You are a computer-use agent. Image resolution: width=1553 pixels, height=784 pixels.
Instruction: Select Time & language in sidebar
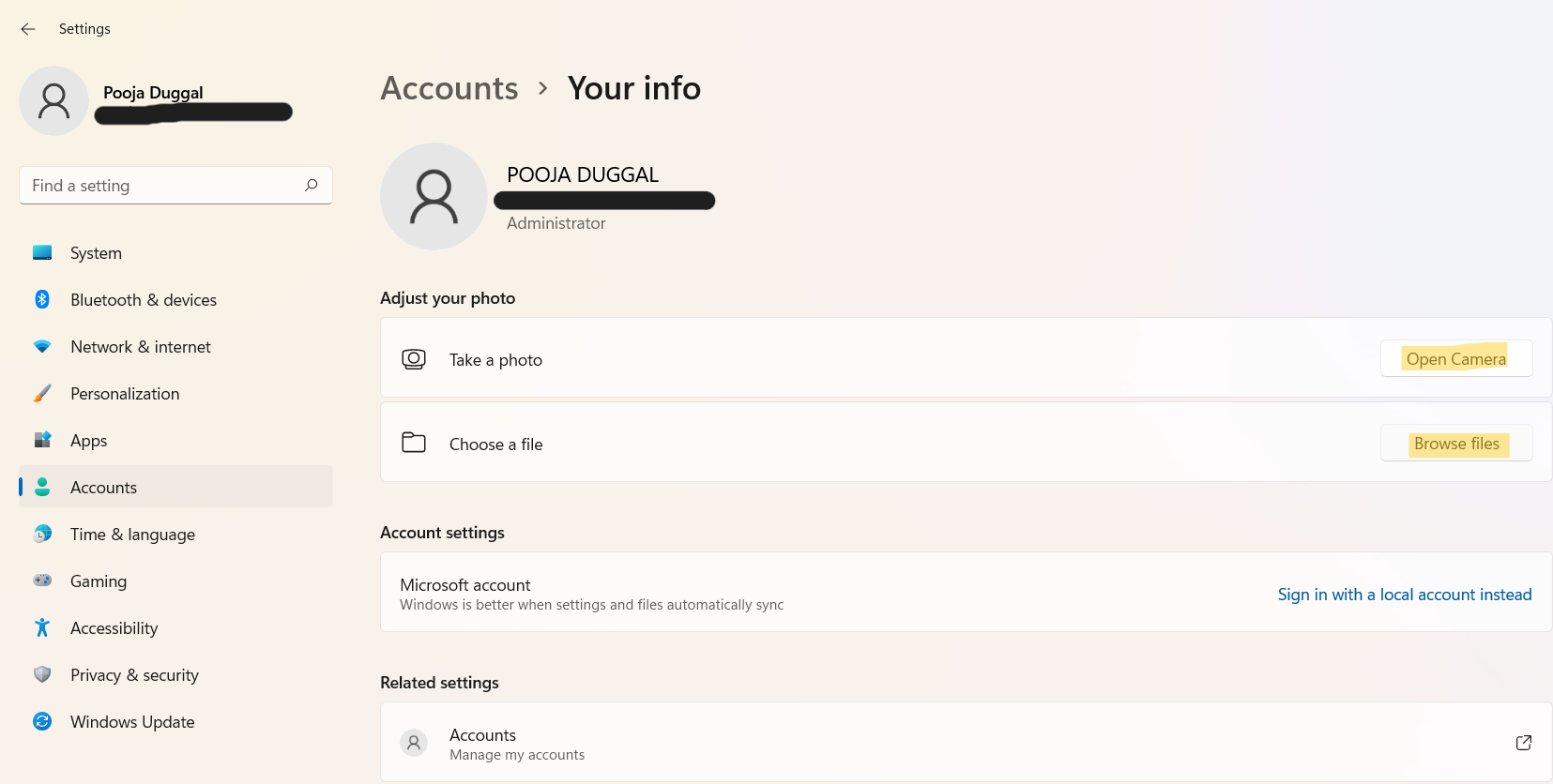[132, 535]
